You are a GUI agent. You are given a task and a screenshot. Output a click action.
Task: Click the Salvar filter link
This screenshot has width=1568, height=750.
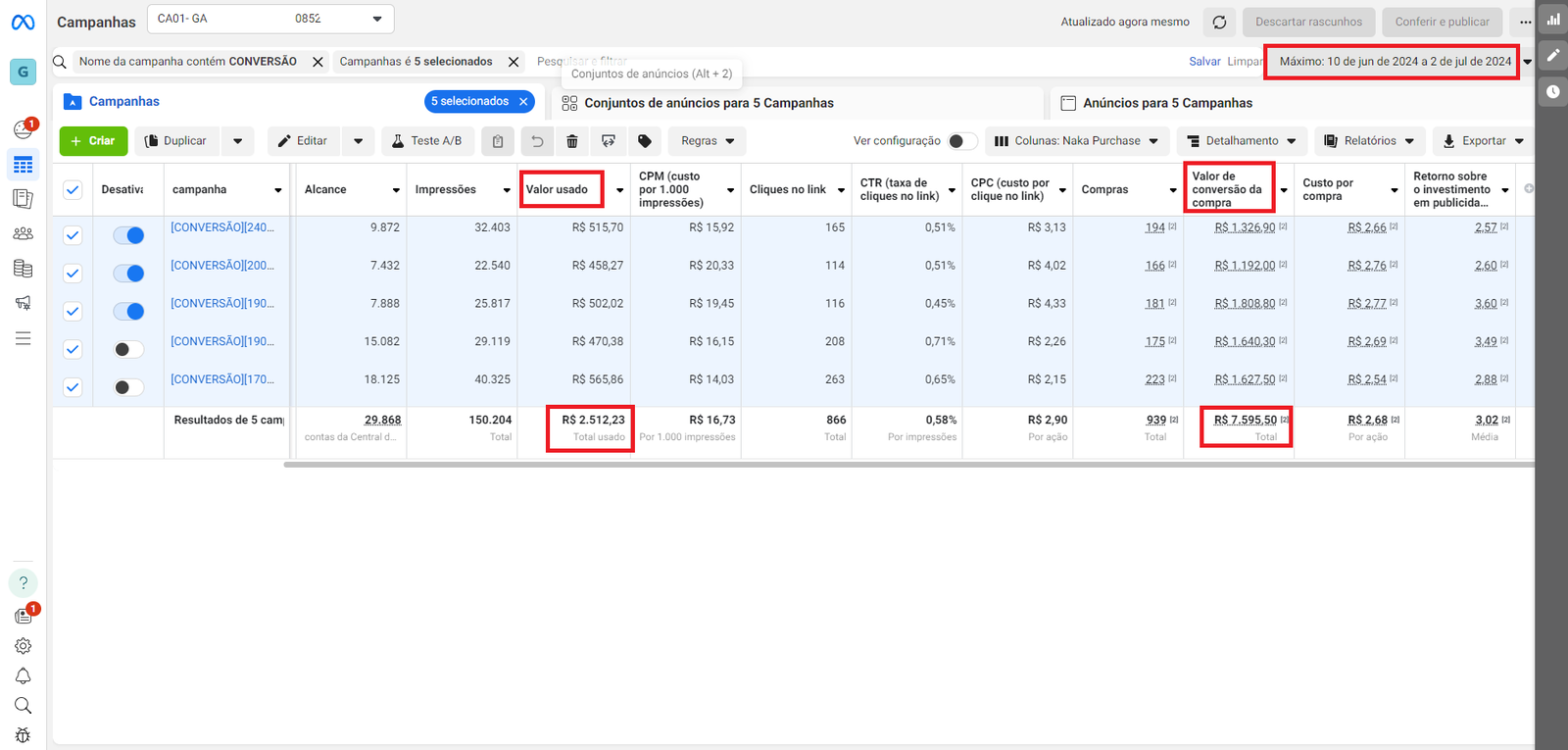pos(1204,62)
